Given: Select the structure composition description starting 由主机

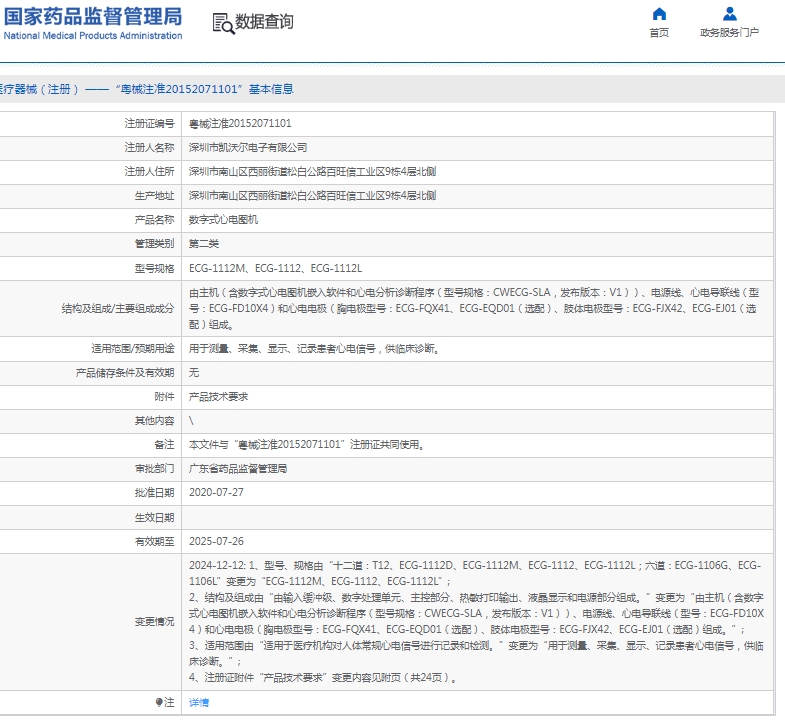Looking at the screenshot, I should pos(474,308).
